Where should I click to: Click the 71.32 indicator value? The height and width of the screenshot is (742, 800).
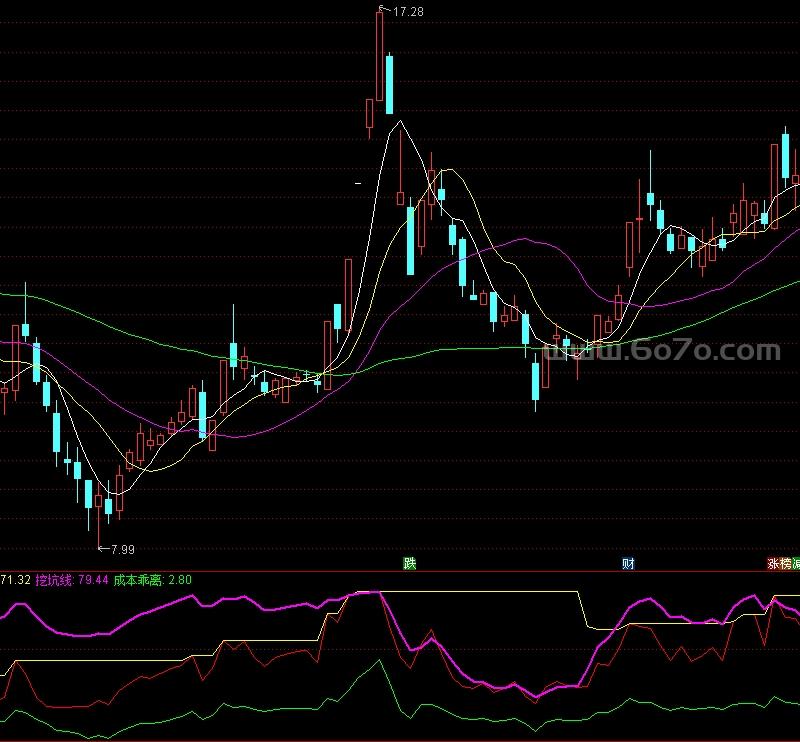[x=15, y=580]
